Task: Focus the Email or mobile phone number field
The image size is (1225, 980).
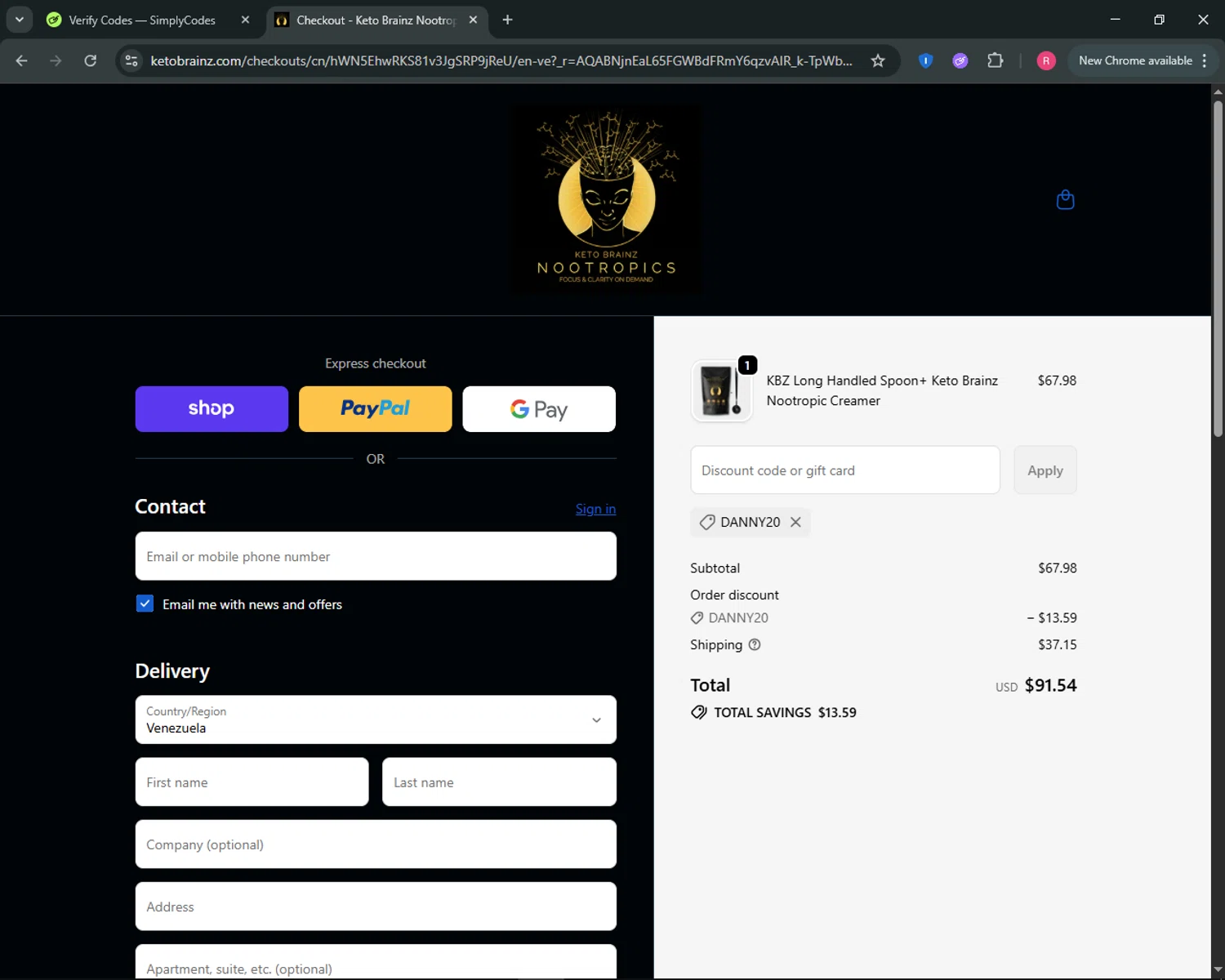Action: click(x=376, y=556)
